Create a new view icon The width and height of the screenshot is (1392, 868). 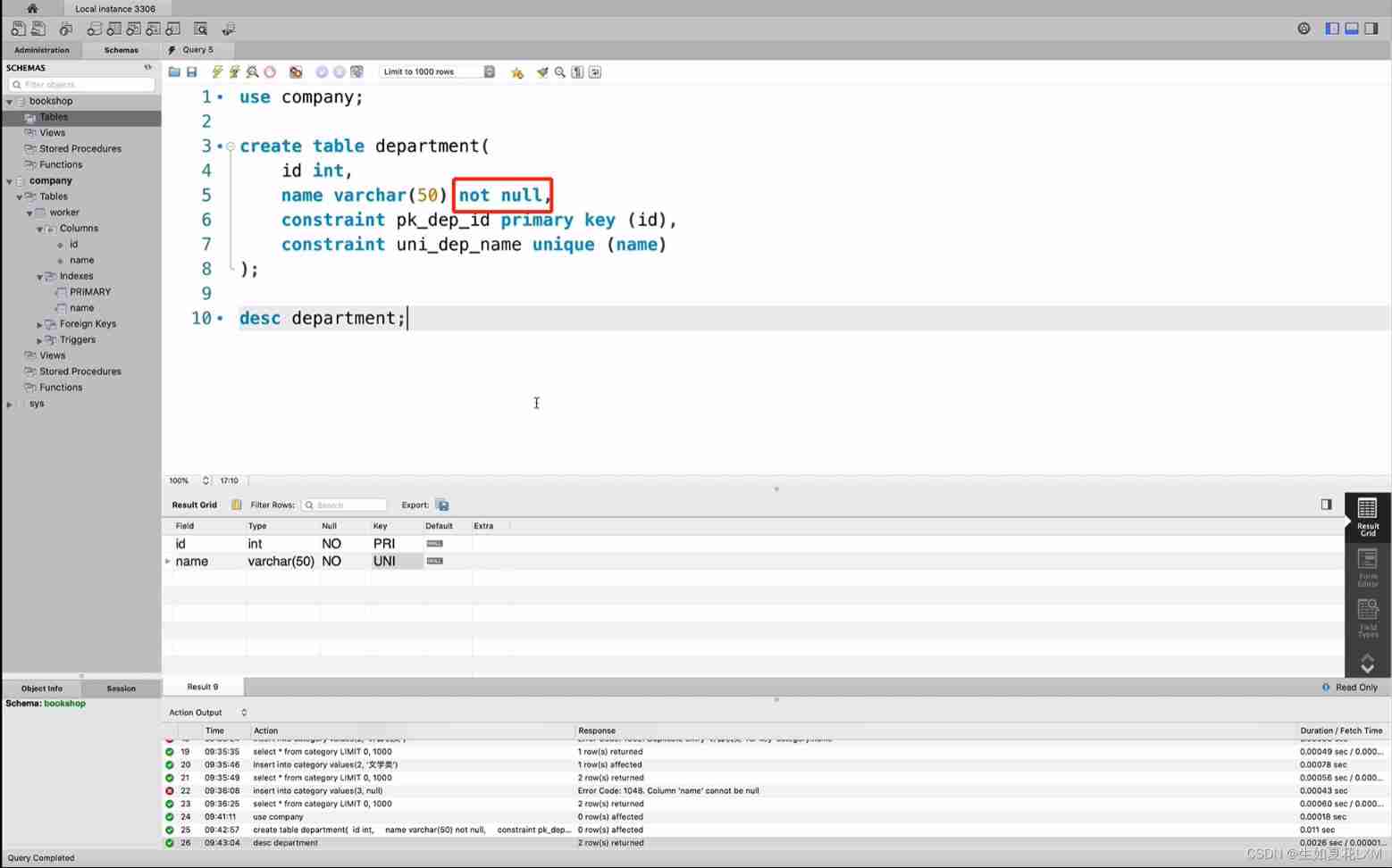coord(133,29)
